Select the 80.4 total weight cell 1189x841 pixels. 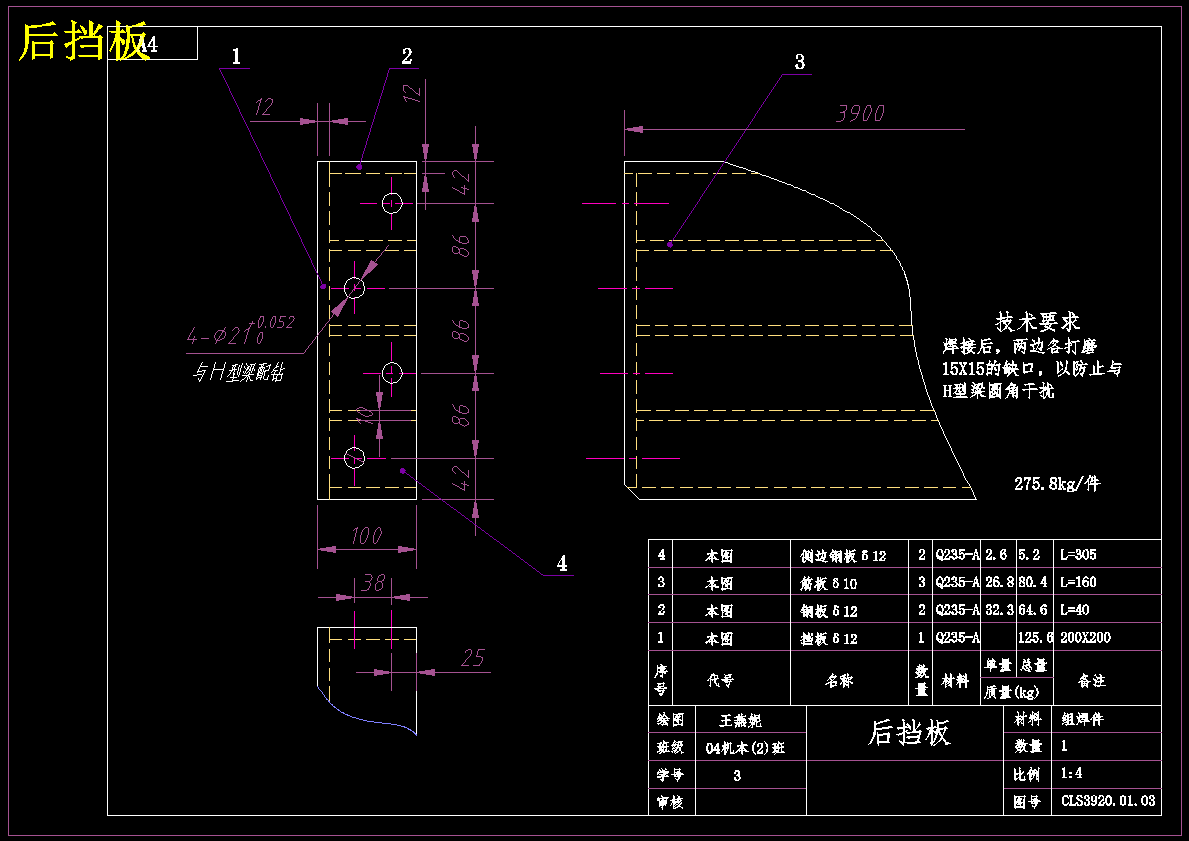point(1033,582)
